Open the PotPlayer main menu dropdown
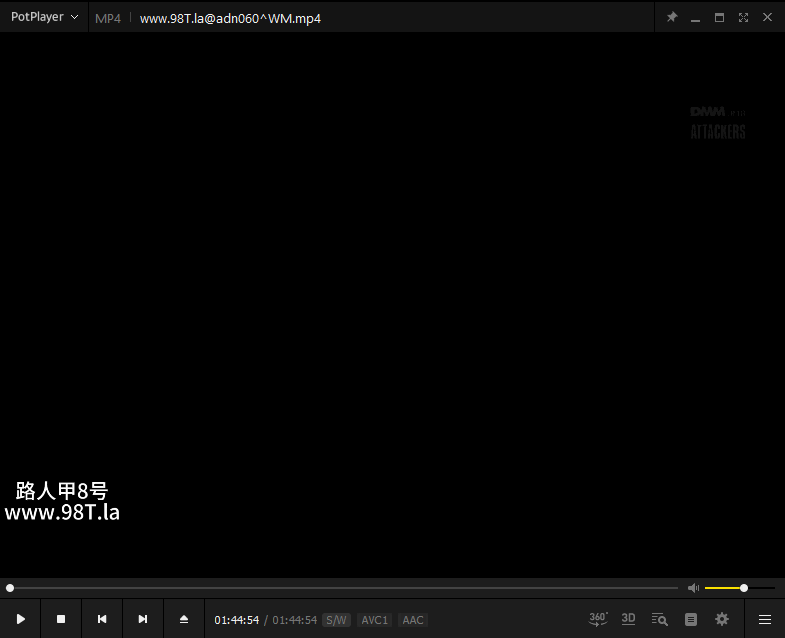Viewport: 785px width, 638px height. tap(44, 17)
